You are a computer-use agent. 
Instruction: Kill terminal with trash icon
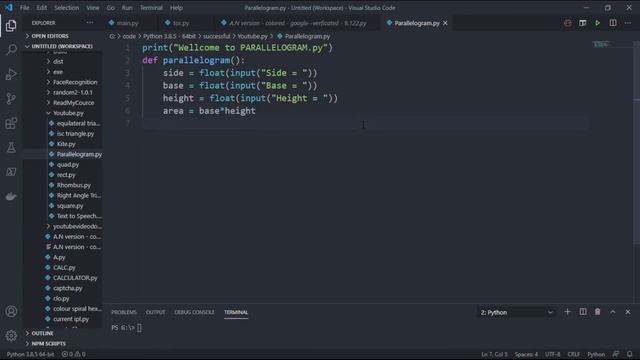(x=598, y=312)
